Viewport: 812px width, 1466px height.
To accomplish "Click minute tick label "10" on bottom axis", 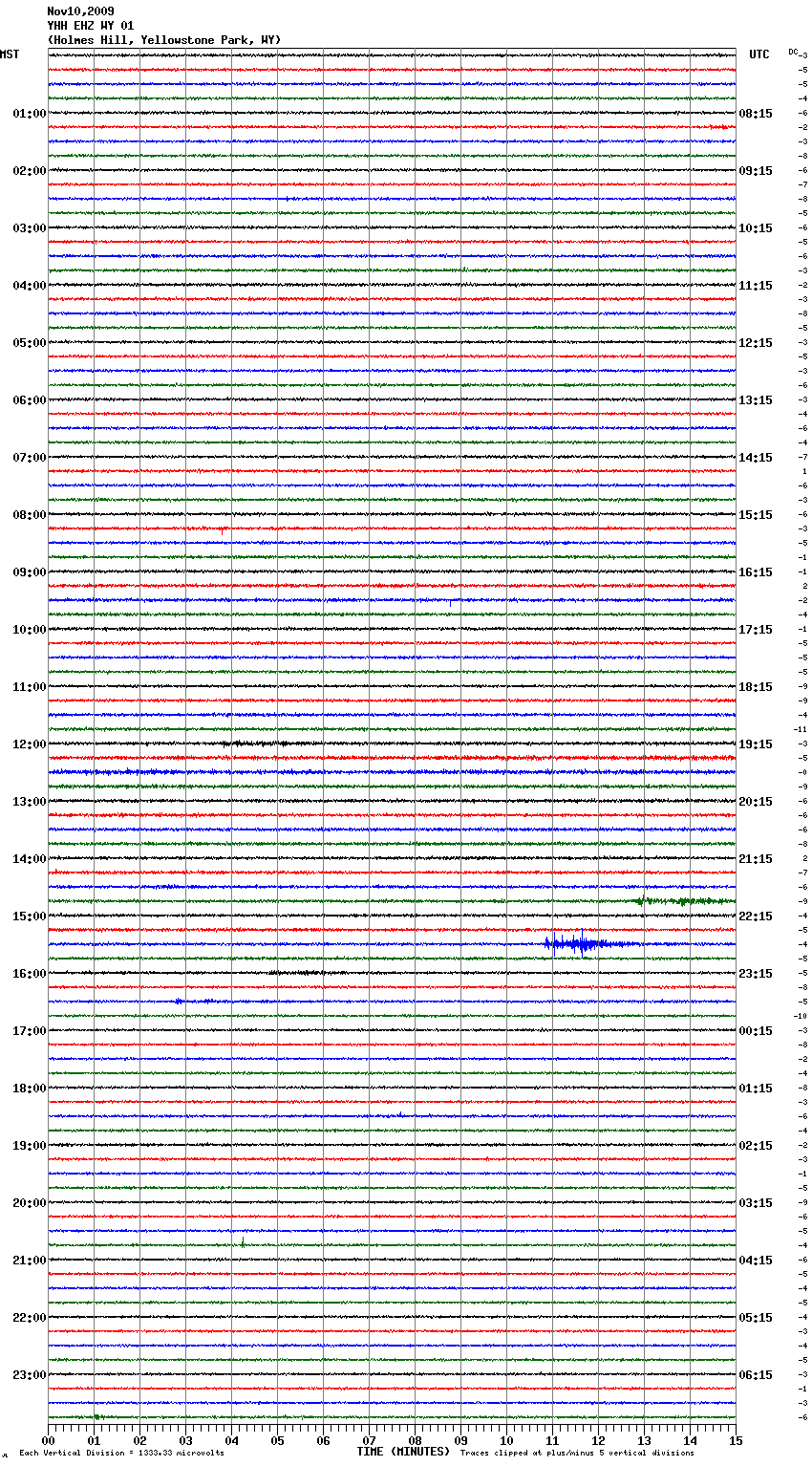I will click(506, 1440).
